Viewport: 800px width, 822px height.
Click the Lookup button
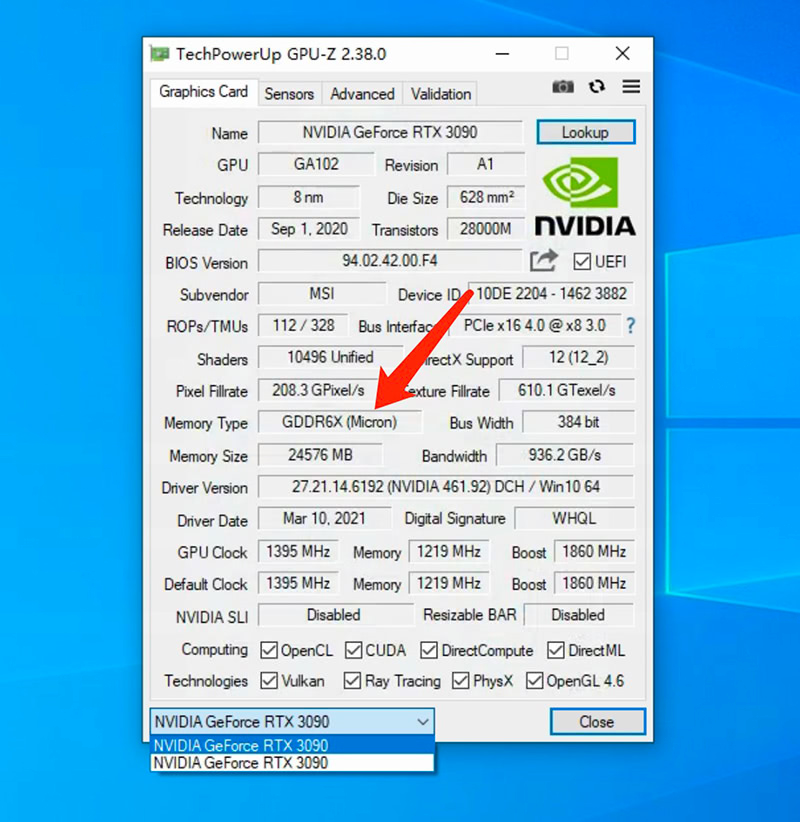coord(586,132)
